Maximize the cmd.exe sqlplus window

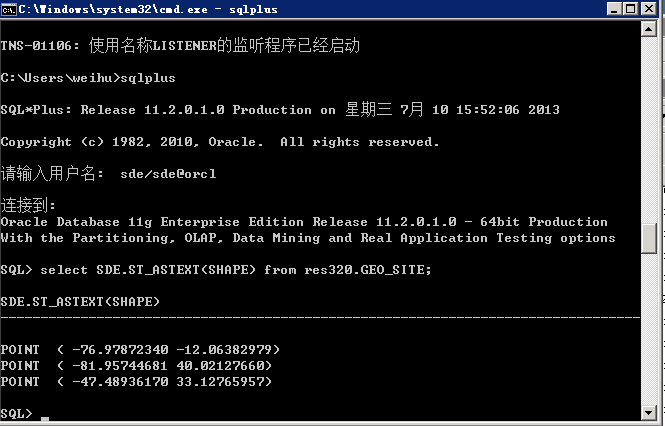(631, 9)
